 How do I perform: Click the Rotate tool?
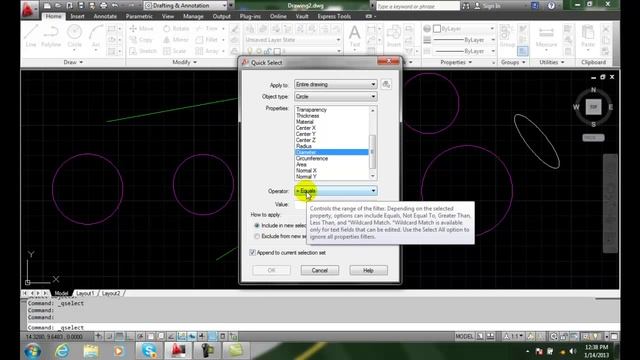tap(176, 29)
